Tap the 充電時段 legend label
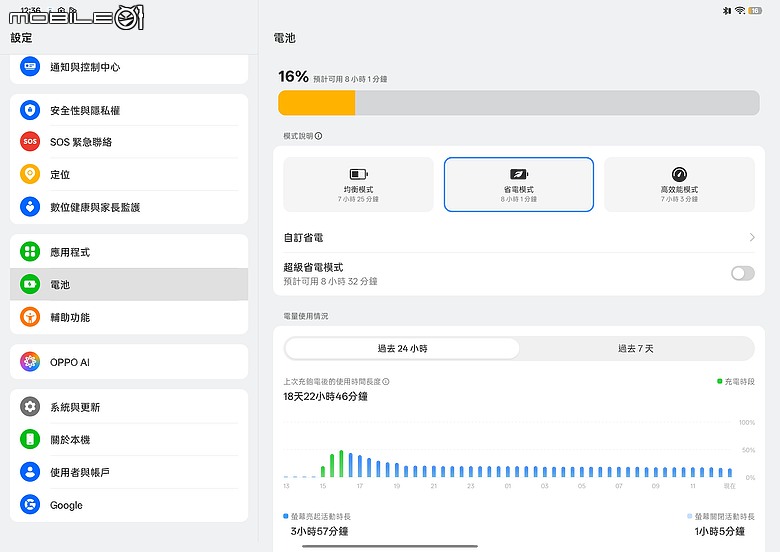 pyautogui.click(x=736, y=381)
